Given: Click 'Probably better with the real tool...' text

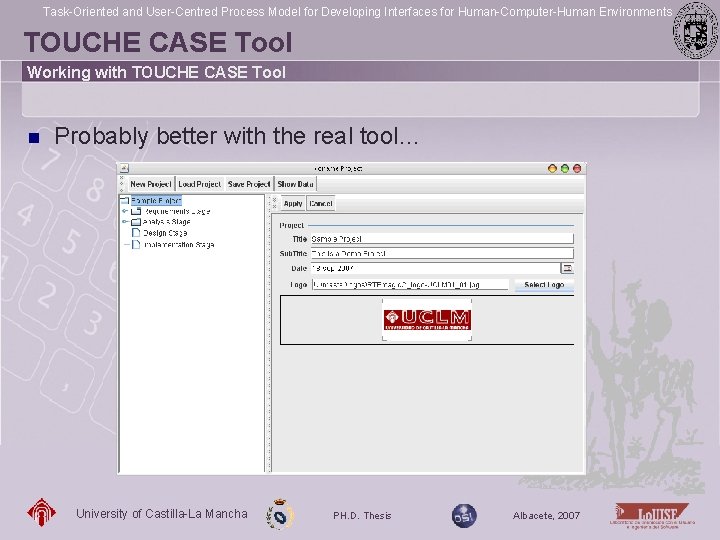Looking at the screenshot, I should click(x=236, y=136).
